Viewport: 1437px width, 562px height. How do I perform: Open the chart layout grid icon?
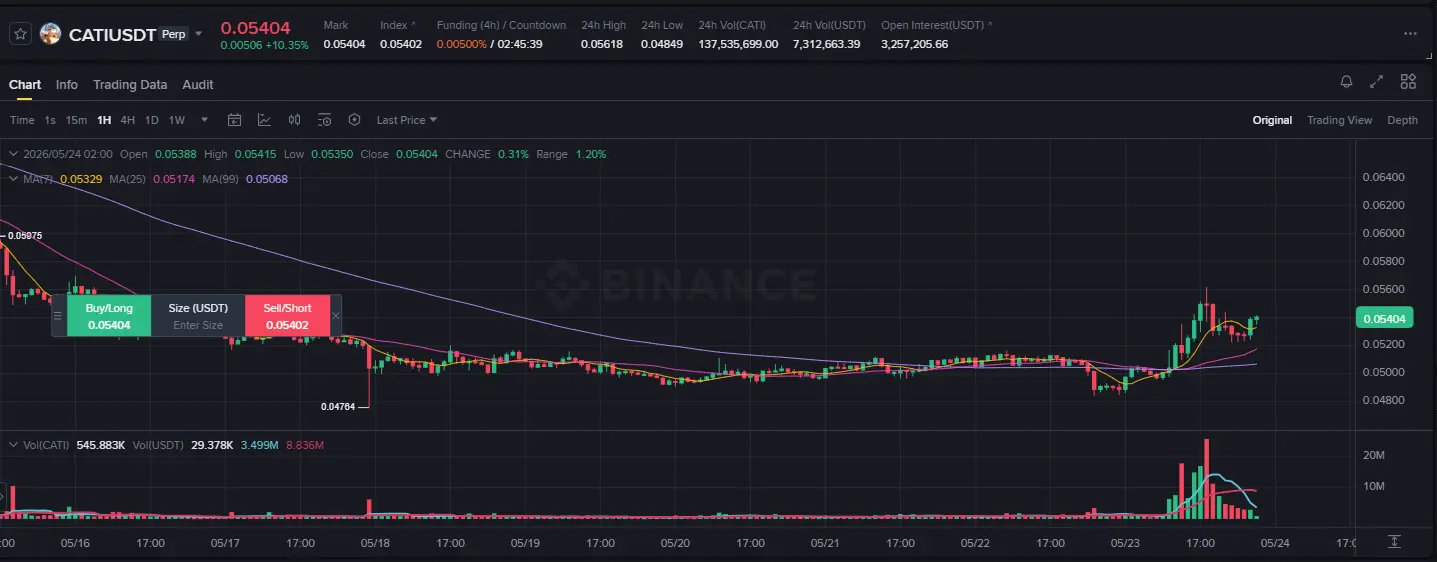click(1408, 82)
